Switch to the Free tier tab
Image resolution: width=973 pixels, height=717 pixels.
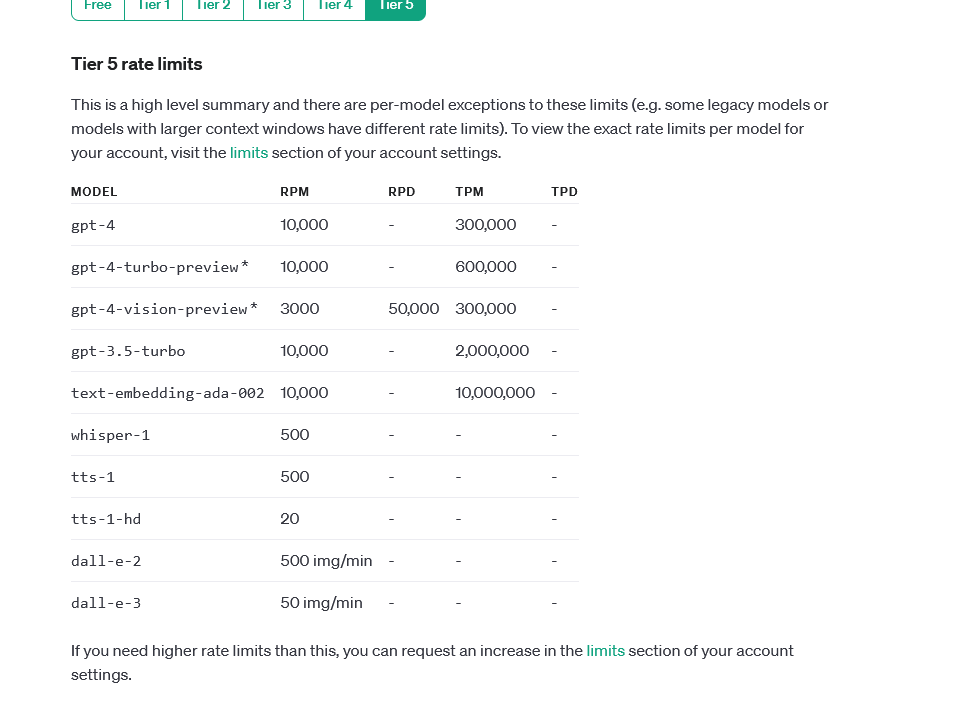[x=98, y=6]
